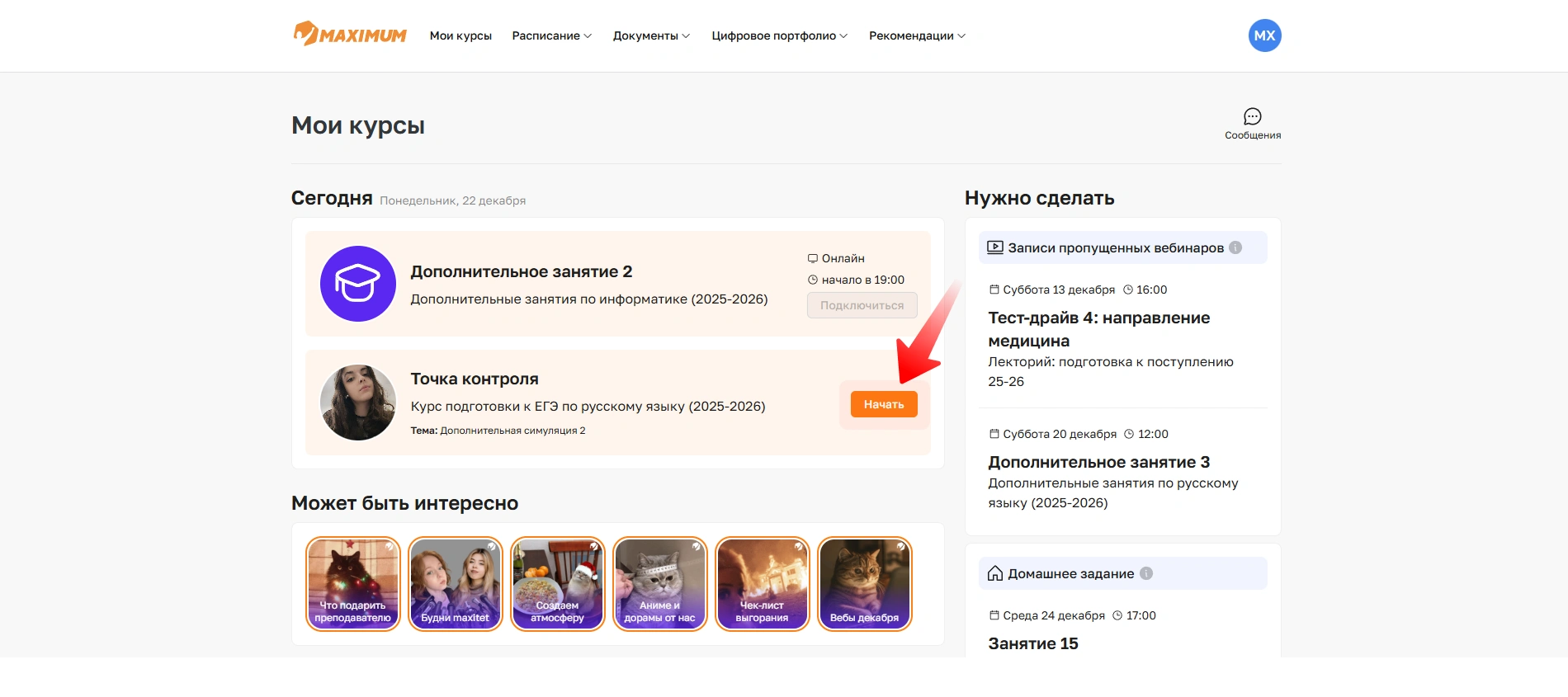The image size is (1568, 697).
Task: Click info icon beside Записи пропущенных вебинаров
Action: pos(1235,247)
